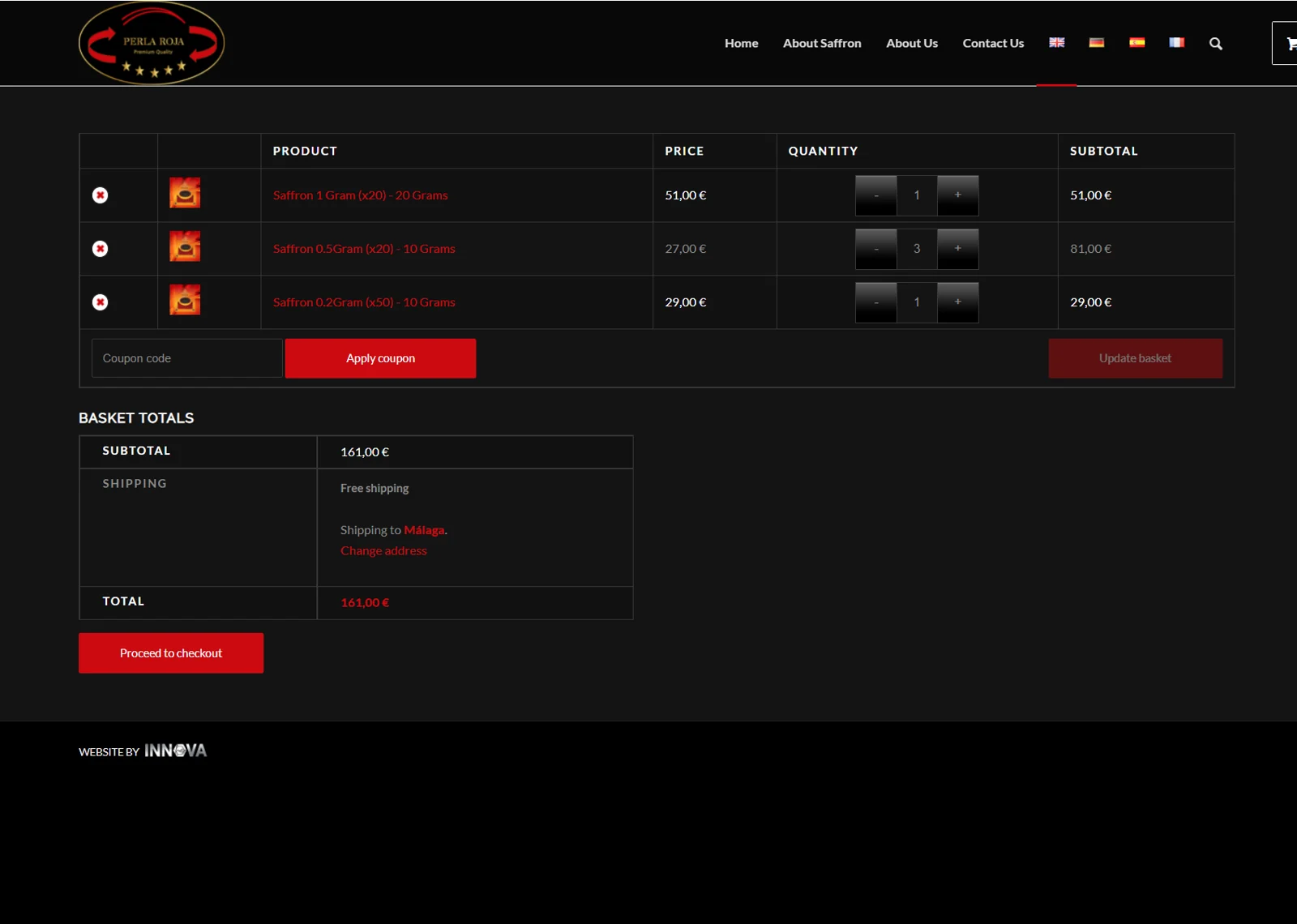This screenshot has height=924, width=1297.
Task: Apply coupon button
Action: (380, 358)
